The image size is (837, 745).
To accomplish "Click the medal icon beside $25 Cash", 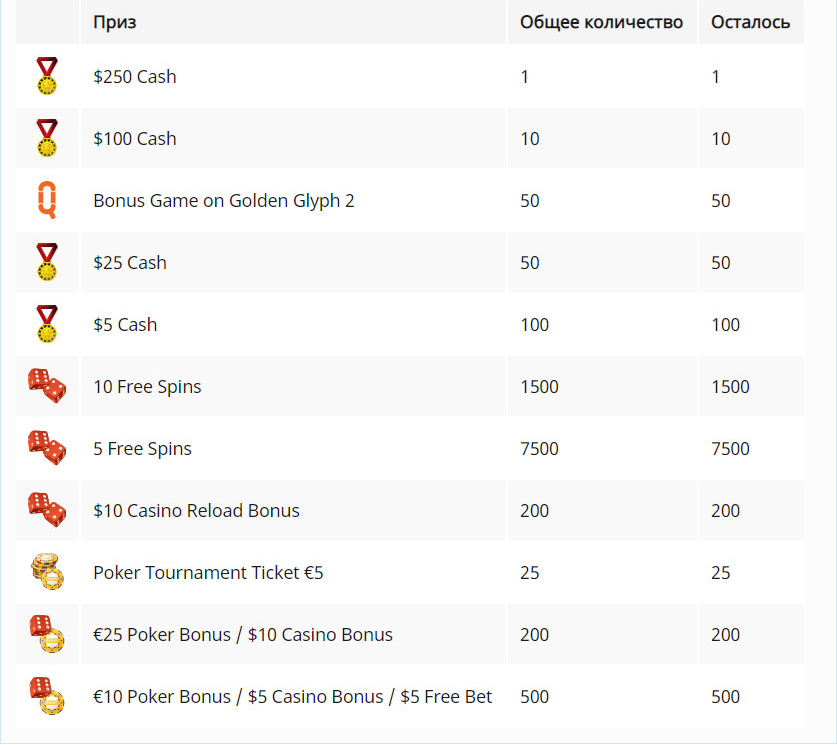I will (x=47, y=262).
